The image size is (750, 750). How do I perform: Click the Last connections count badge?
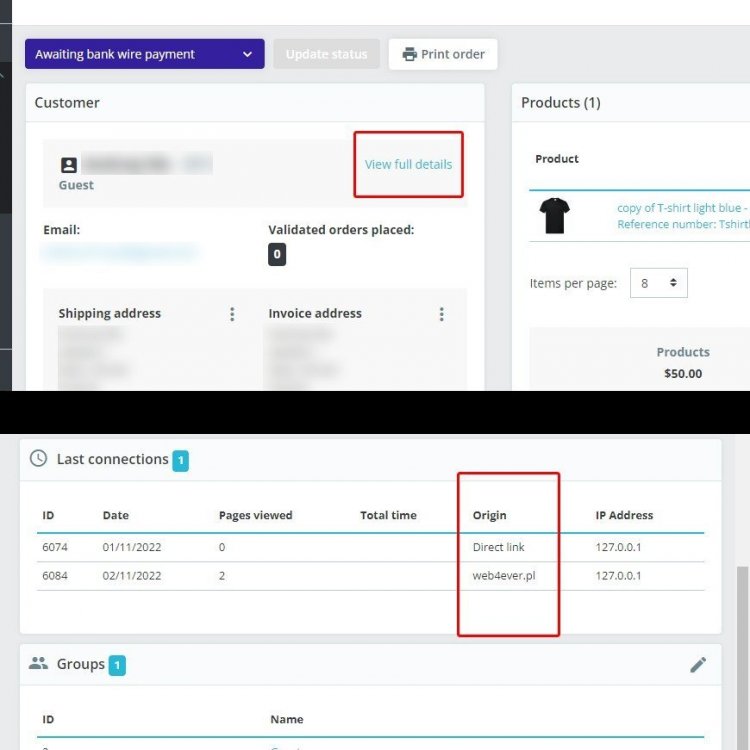pos(181,461)
